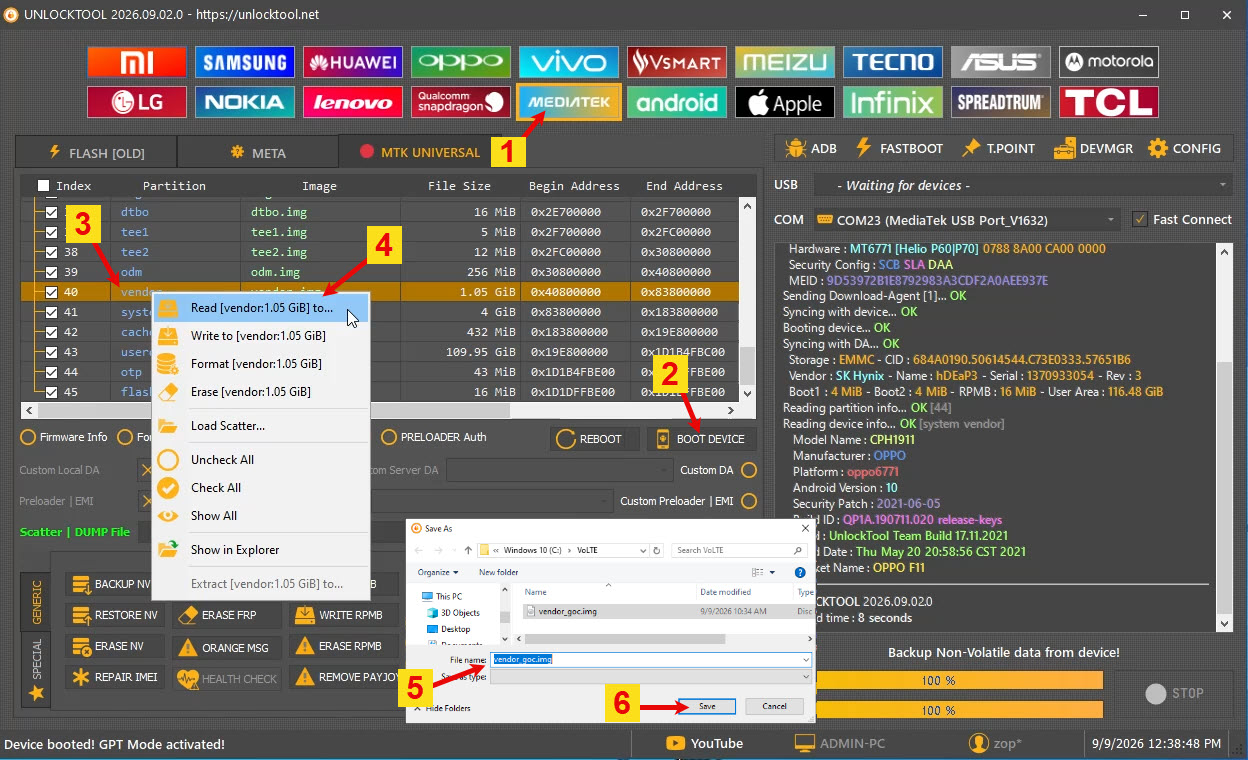Viewport: 1248px width, 760px height.
Task: Open the Samsung brand section
Action: pyautogui.click(x=245, y=62)
